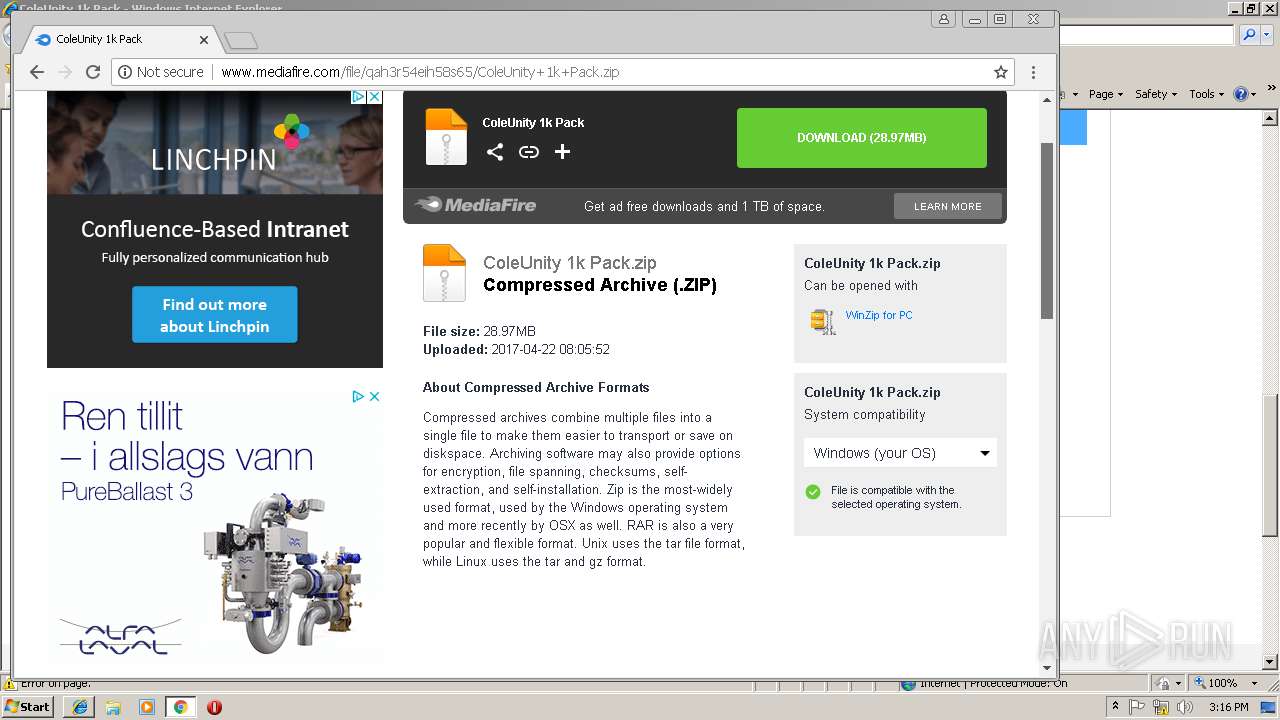Open the Safety menu in Internet Explorer

[x=1156, y=94]
